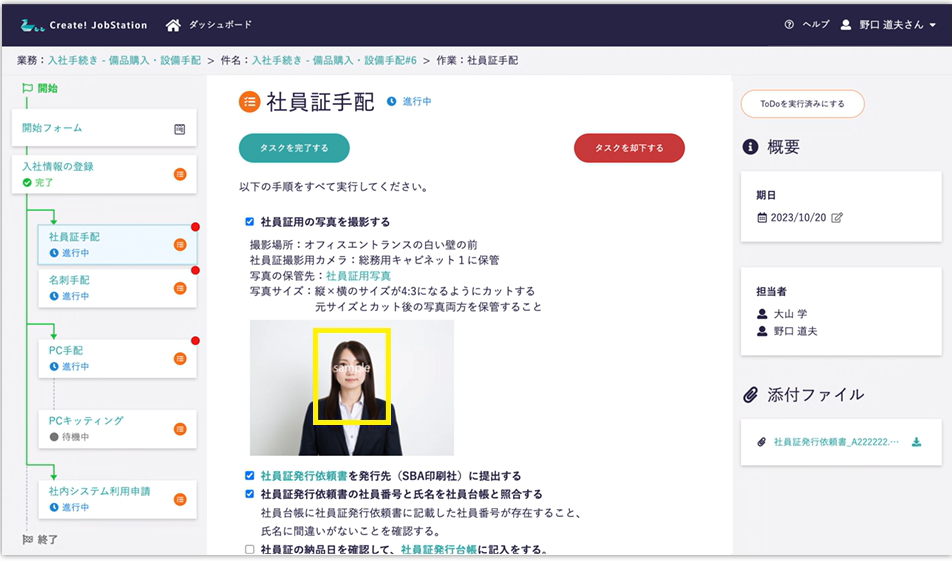Click the paperclip icon beside 社員証発行依頼書_A222222
This screenshot has height=563, width=952.
pos(761,442)
